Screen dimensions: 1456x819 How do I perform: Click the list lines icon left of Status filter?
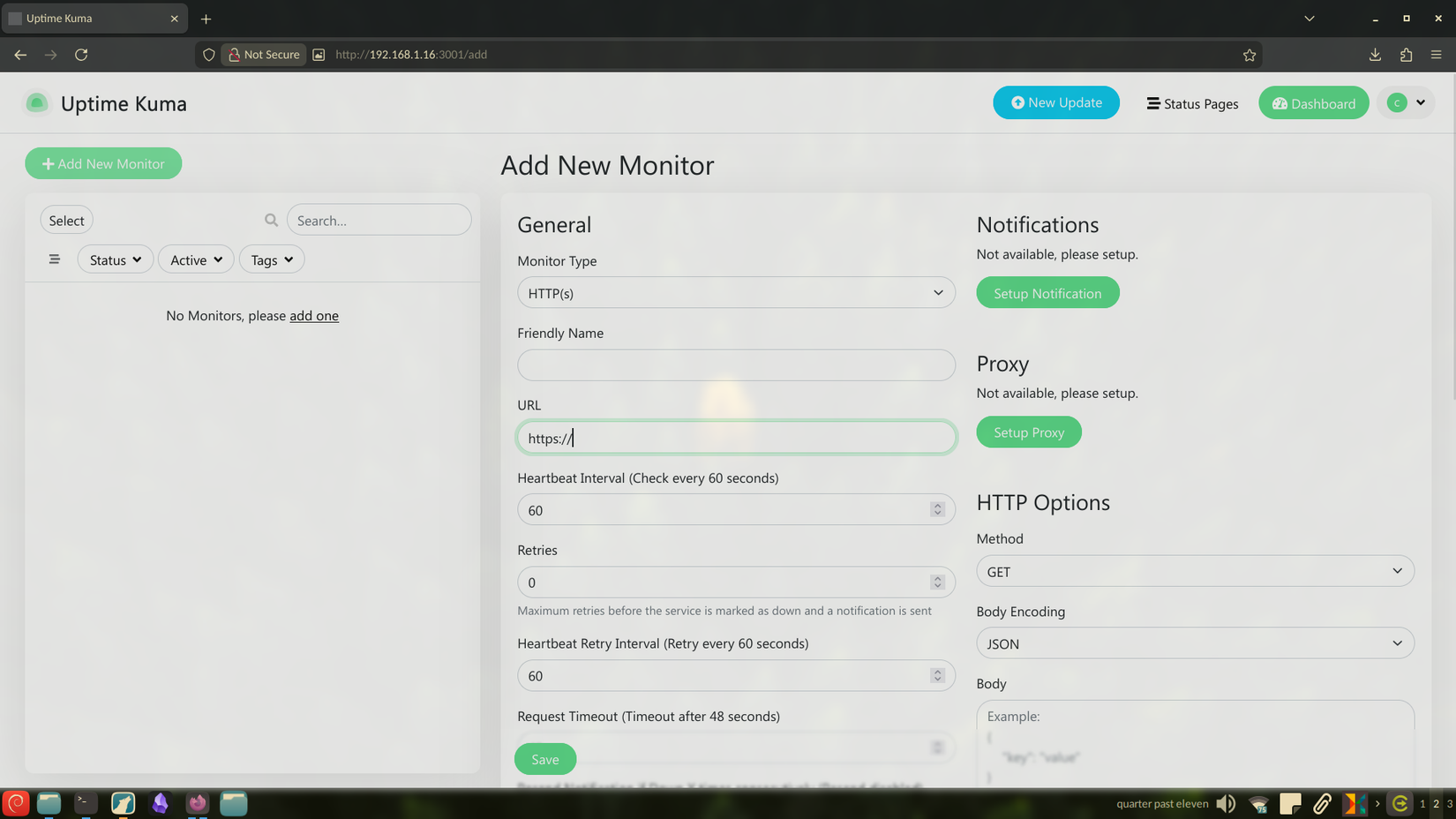click(x=55, y=259)
